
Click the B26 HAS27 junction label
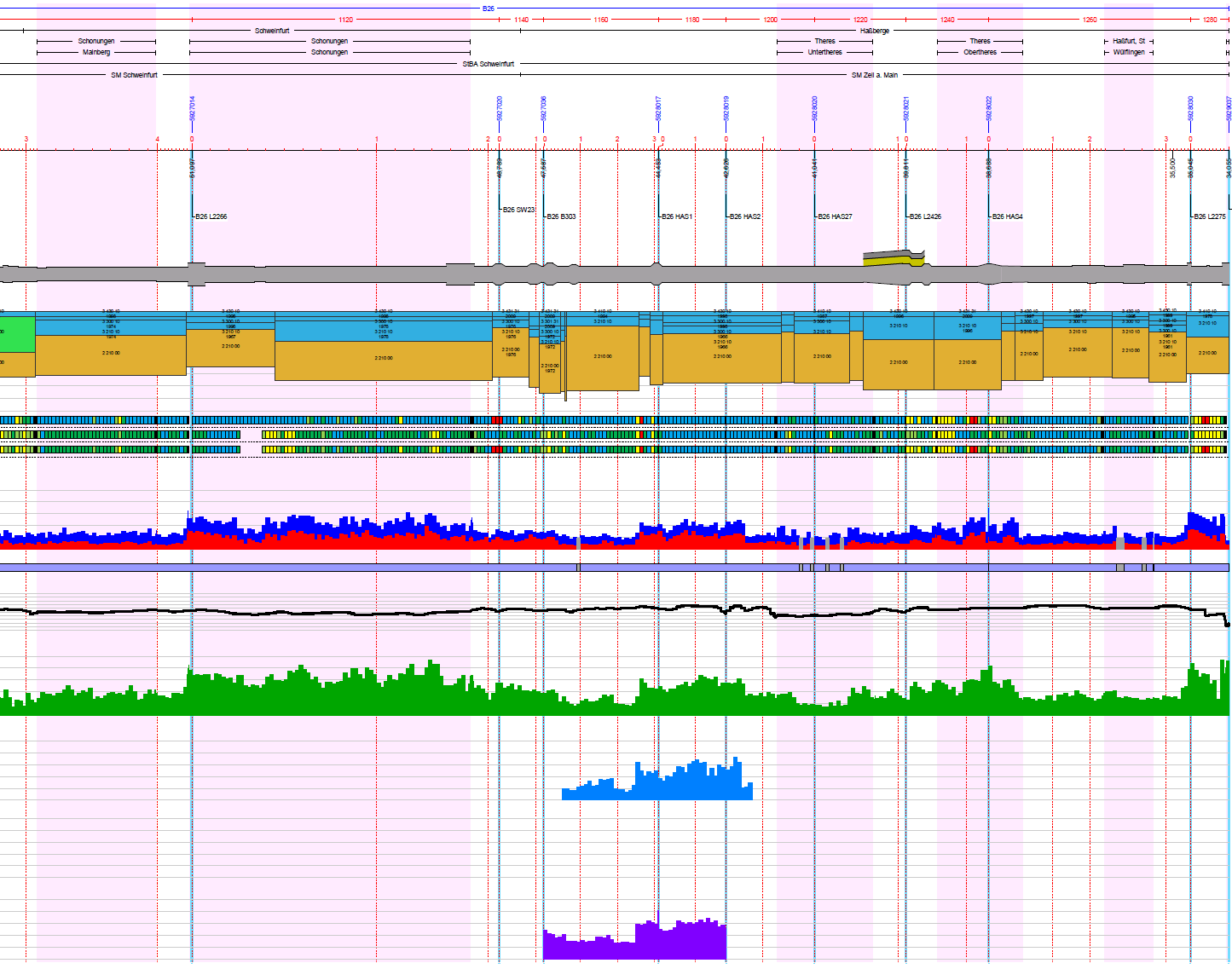click(x=835, y=216)
